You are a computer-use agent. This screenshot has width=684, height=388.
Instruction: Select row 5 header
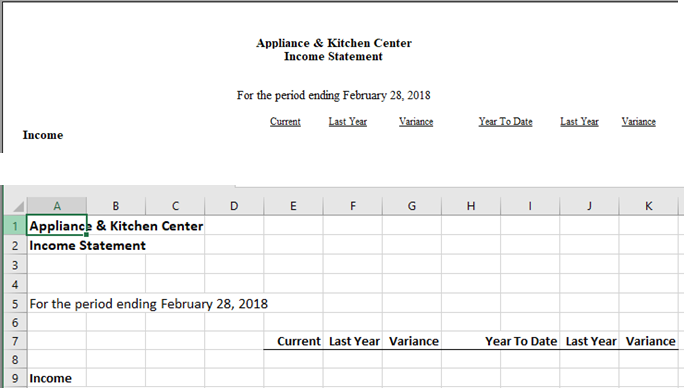pos(15,304)
